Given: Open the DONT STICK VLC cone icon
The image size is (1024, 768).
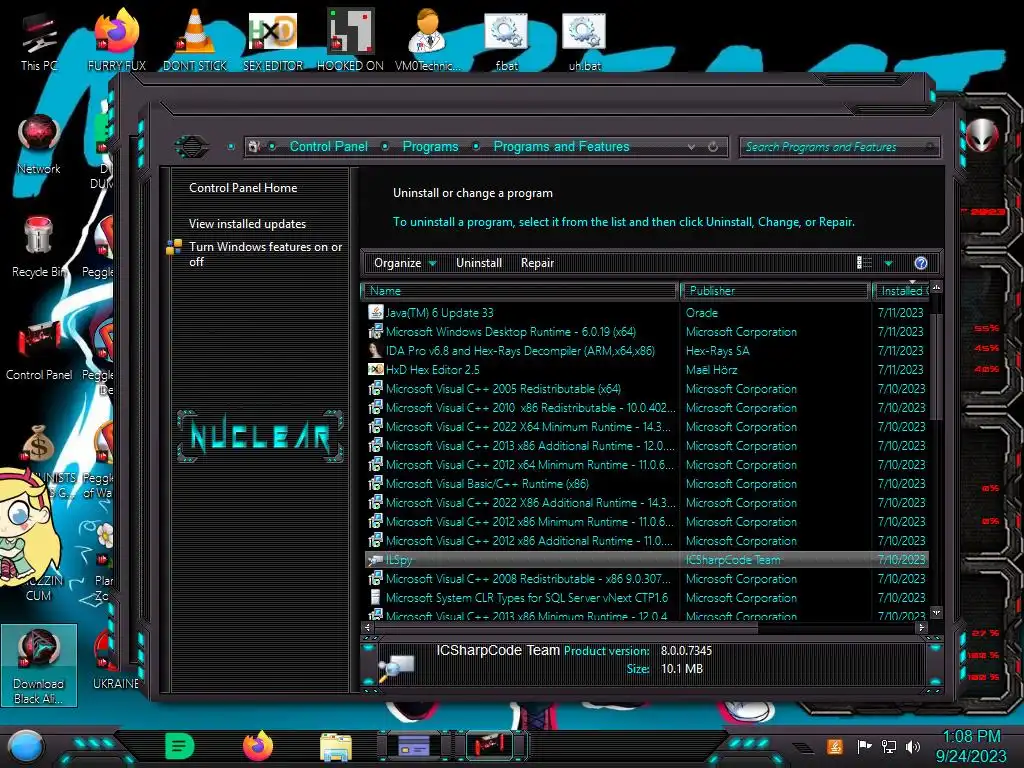Looking at the screenshot, I should (195, 40).
